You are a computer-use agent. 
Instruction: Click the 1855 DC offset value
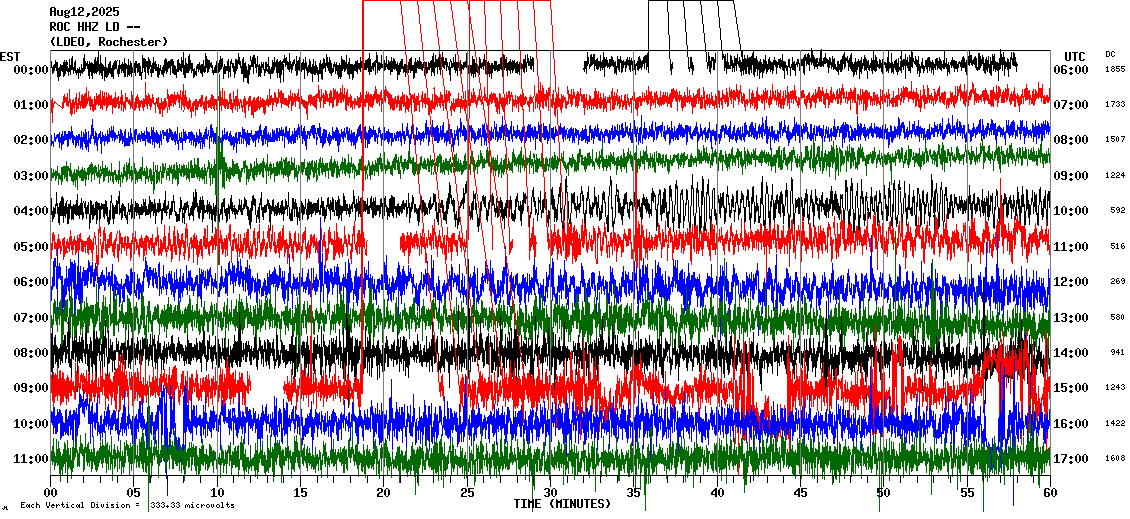point(1114,69)
